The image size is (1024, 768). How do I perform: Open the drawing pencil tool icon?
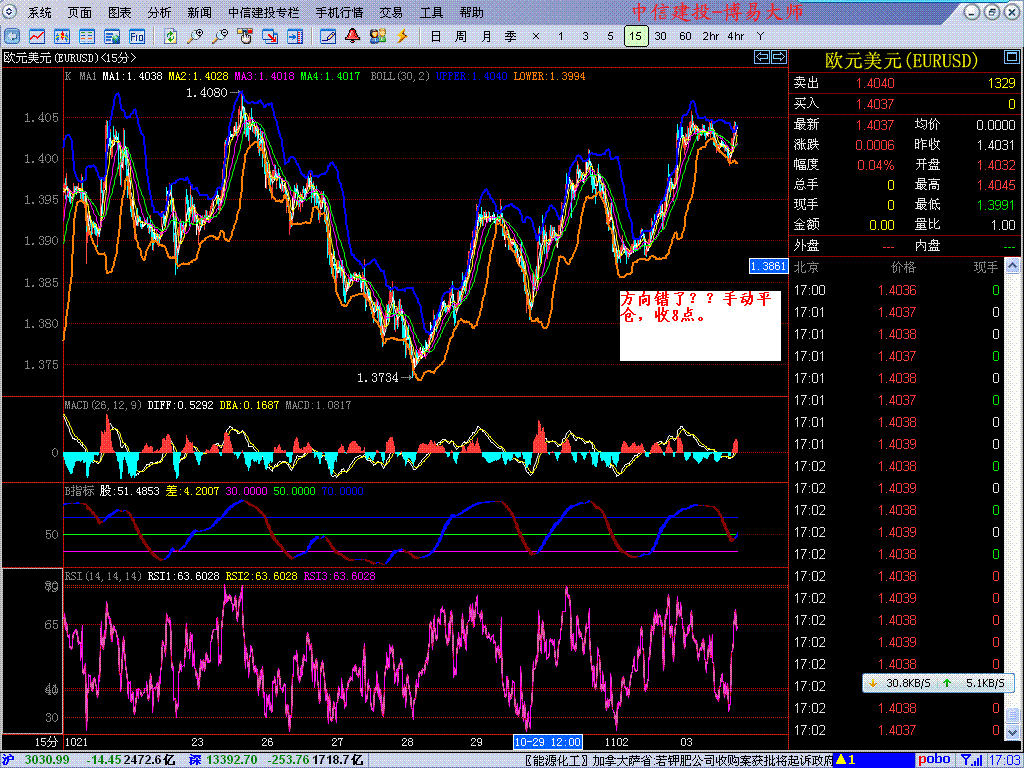click(x=328, y=36)
